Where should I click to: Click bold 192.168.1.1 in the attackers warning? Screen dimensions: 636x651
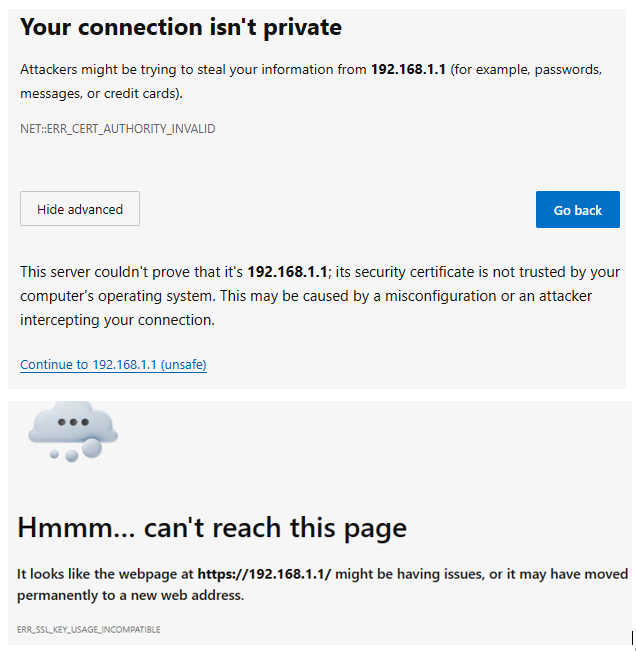(x=408, y=70)
